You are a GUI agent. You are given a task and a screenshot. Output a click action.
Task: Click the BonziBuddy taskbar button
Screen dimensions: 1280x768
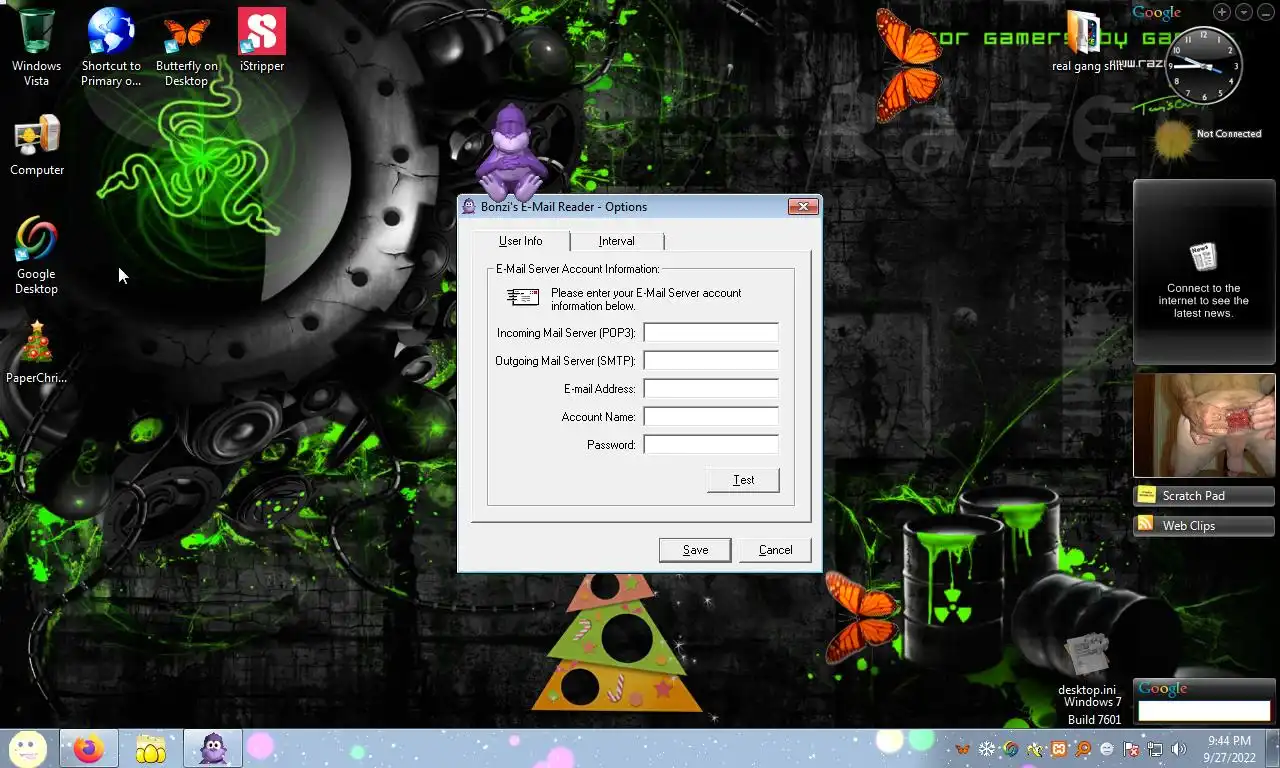pos(213,748)
